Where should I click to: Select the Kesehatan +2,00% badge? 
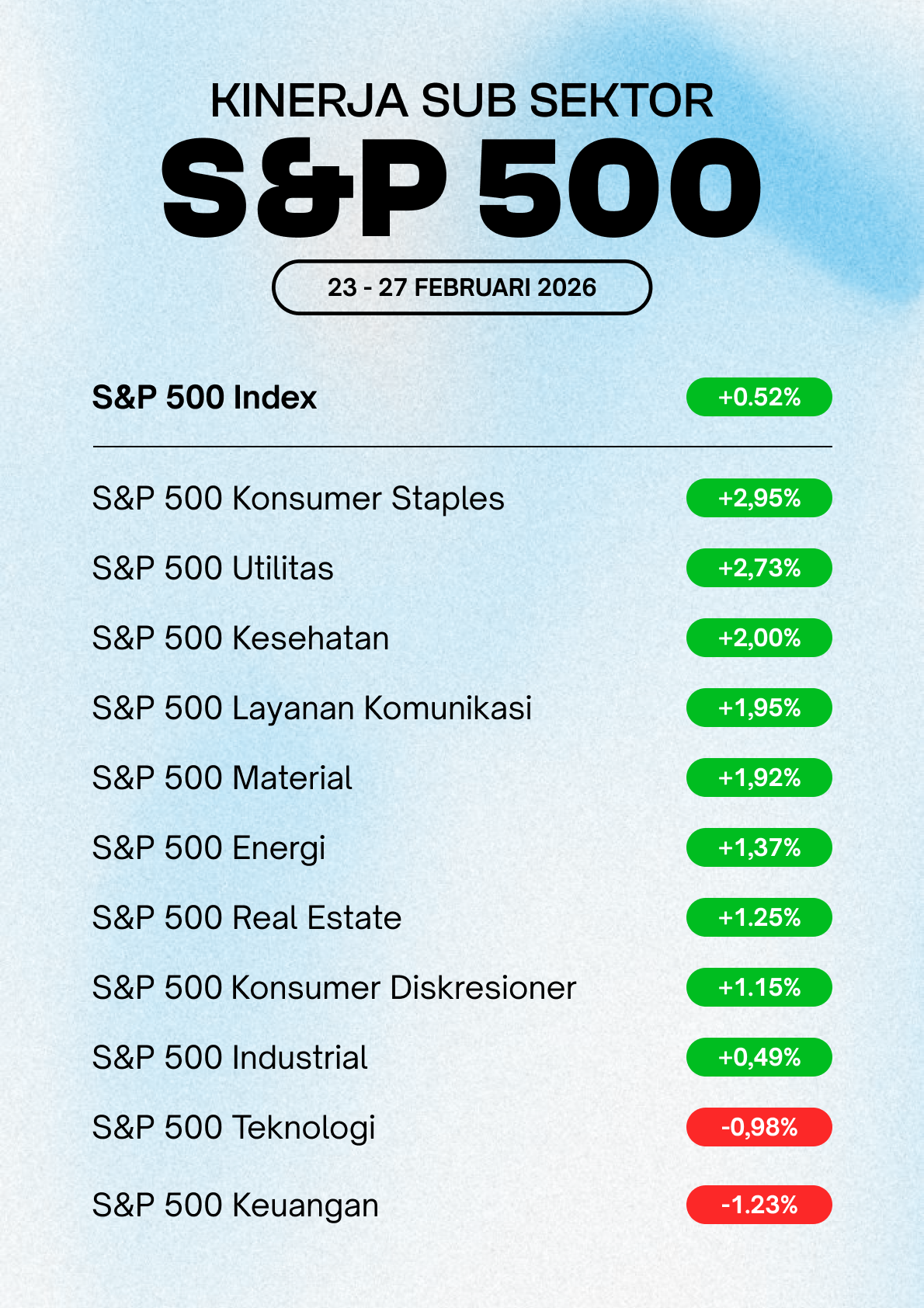[x=759, y=638]
